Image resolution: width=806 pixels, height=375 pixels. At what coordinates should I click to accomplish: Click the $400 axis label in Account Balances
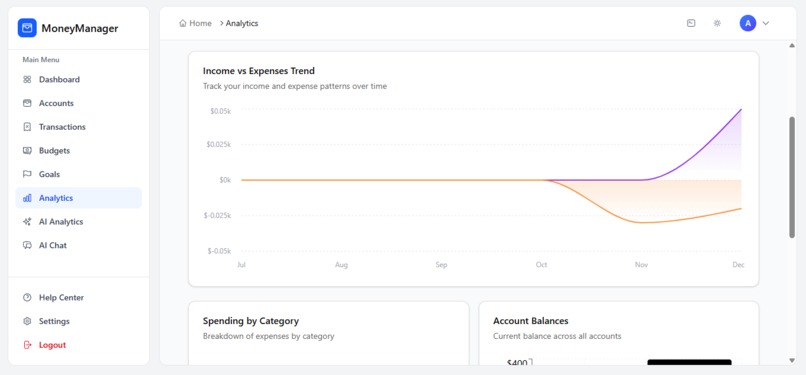pos(517,363)
